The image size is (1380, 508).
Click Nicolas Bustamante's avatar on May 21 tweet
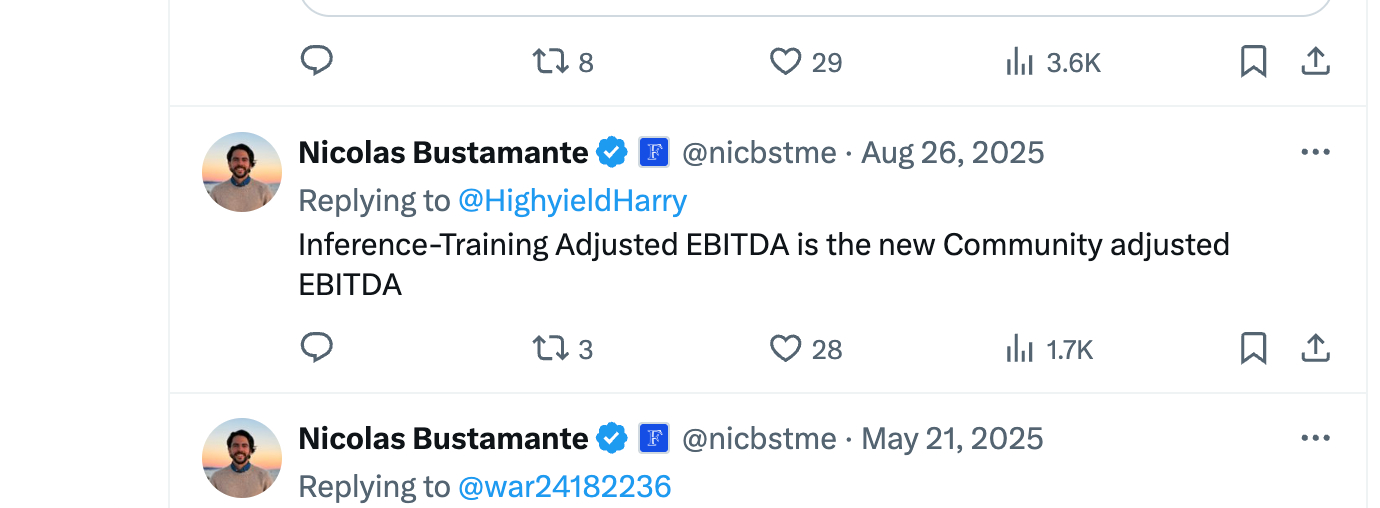point(242,458)
